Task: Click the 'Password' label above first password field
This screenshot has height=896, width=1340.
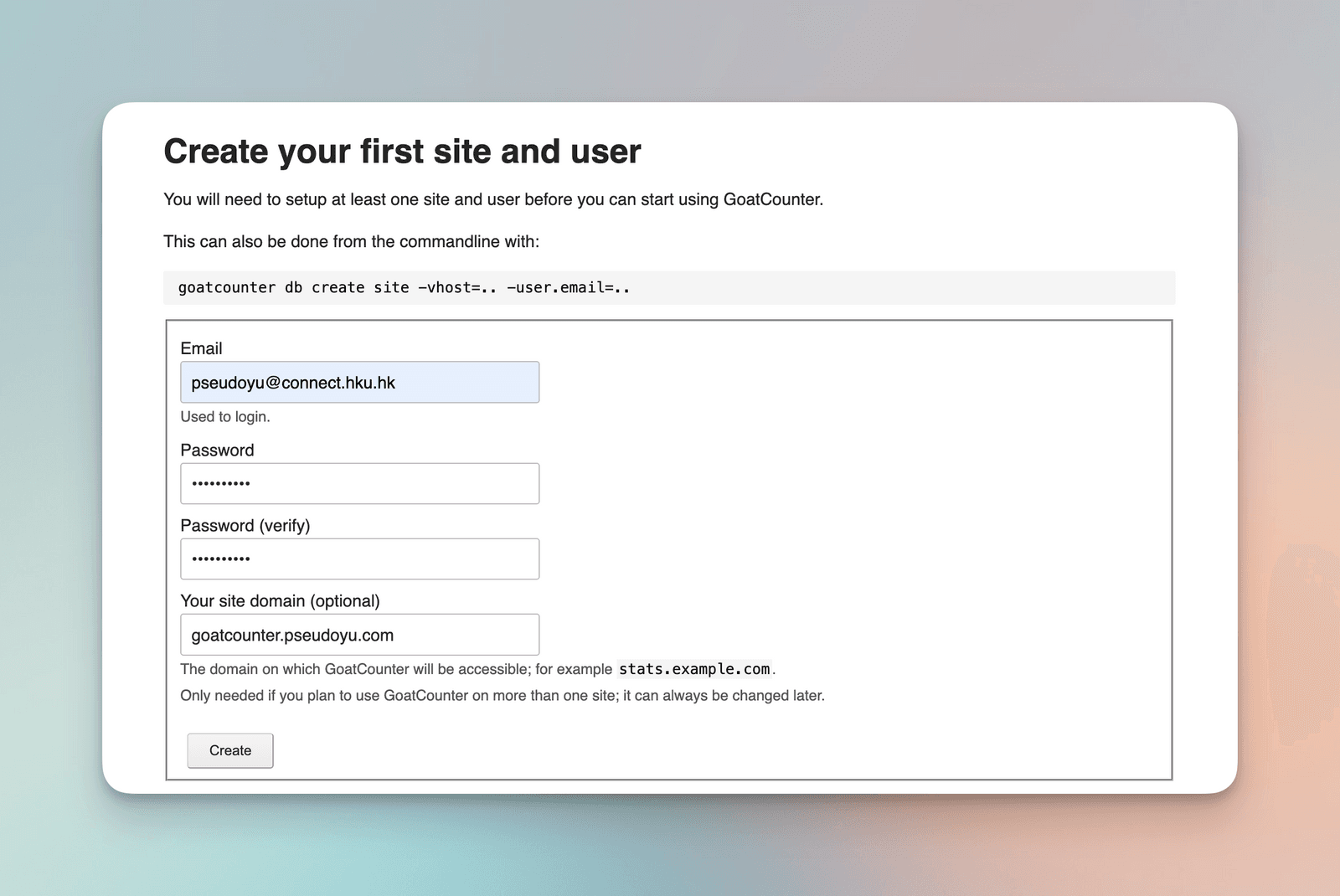Action: coord(217,450)
